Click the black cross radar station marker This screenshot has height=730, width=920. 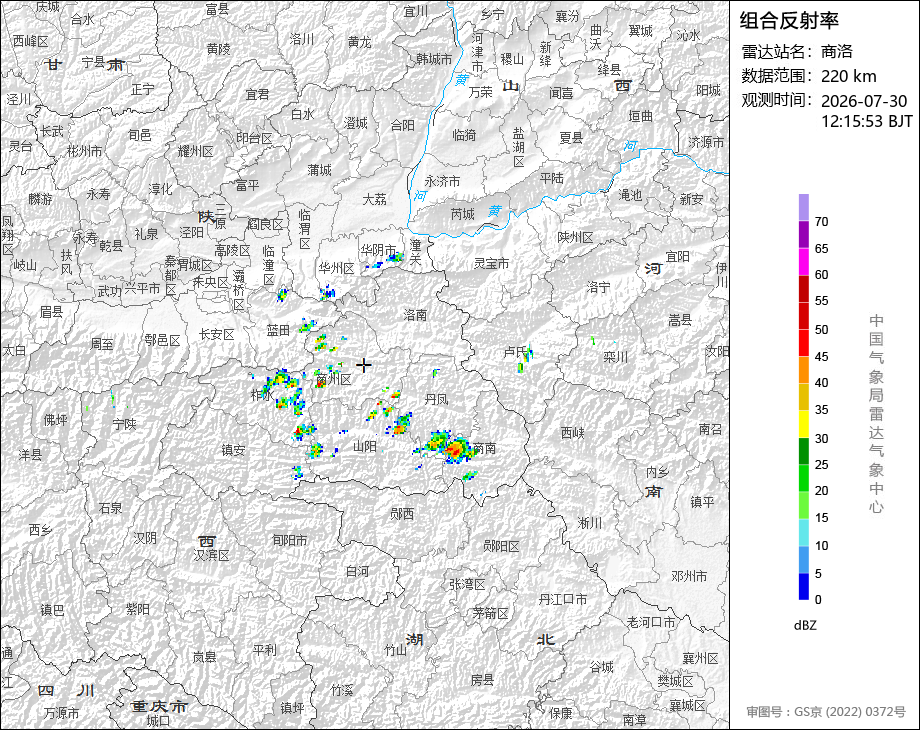(x=364, y=365)
